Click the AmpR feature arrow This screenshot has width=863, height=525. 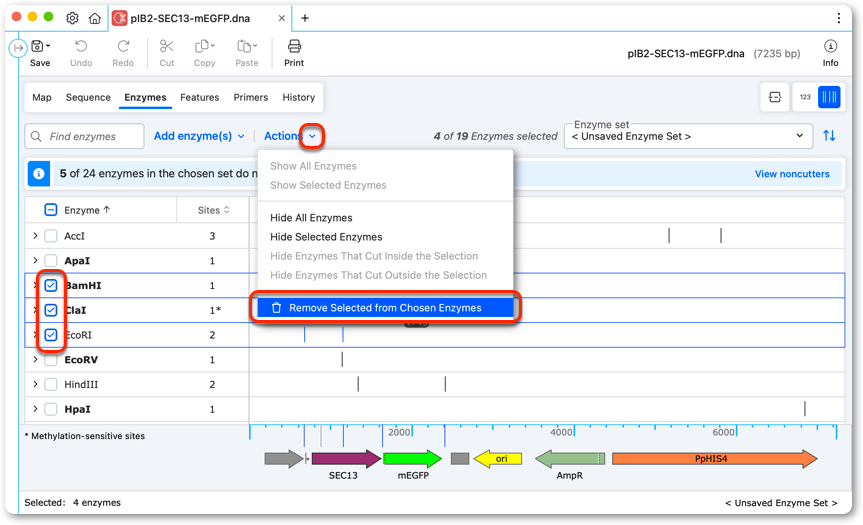570,458
